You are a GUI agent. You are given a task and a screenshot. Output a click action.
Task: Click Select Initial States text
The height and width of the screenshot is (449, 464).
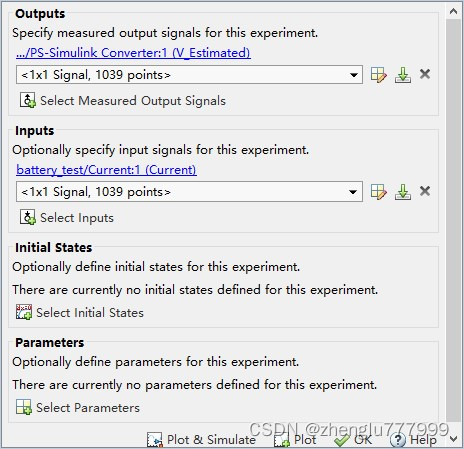pos(90,313)
